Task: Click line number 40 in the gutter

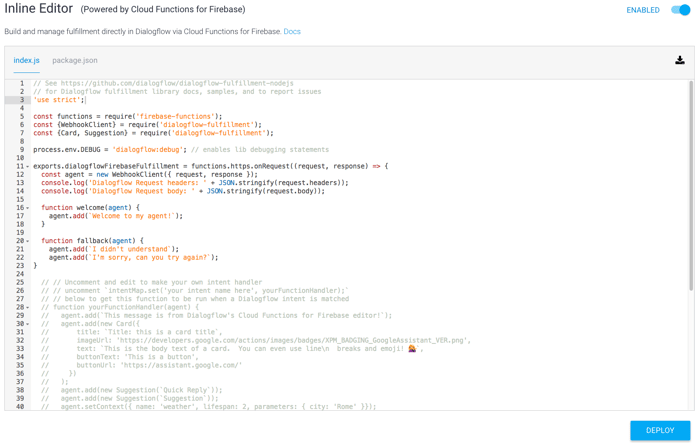Action: (x=19, y=407)
